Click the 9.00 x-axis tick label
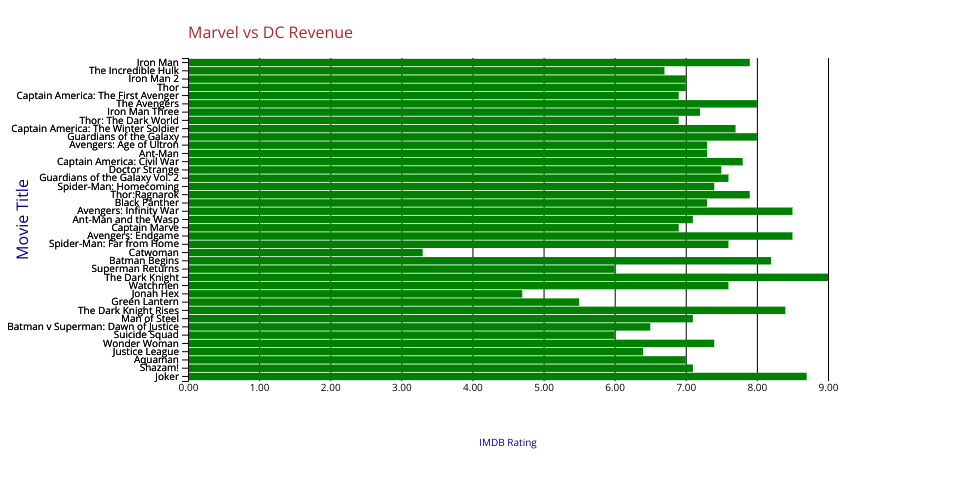Viewport: 960px width, 500px height. [x=828, y=388]
